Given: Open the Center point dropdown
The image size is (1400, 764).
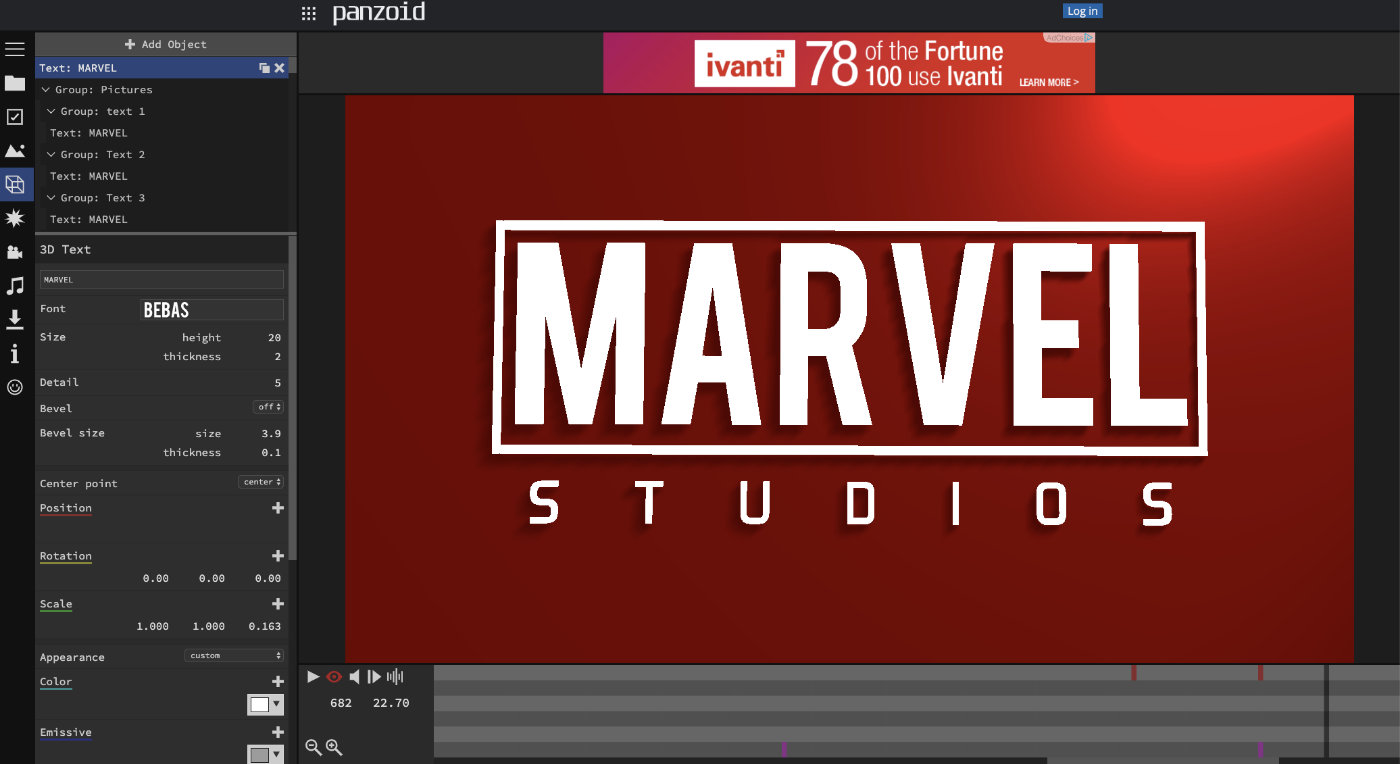Looking at the screenshot, I should point(261,482).
